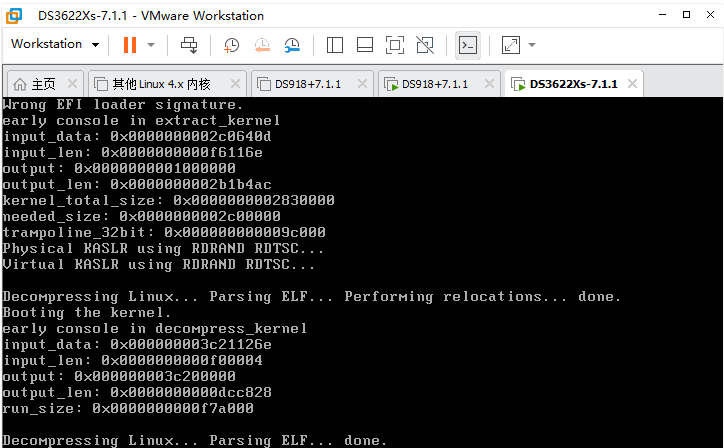The image size is (724, 448).
Task: Switch to the 主页 home tab
Action: pos(33,84)
